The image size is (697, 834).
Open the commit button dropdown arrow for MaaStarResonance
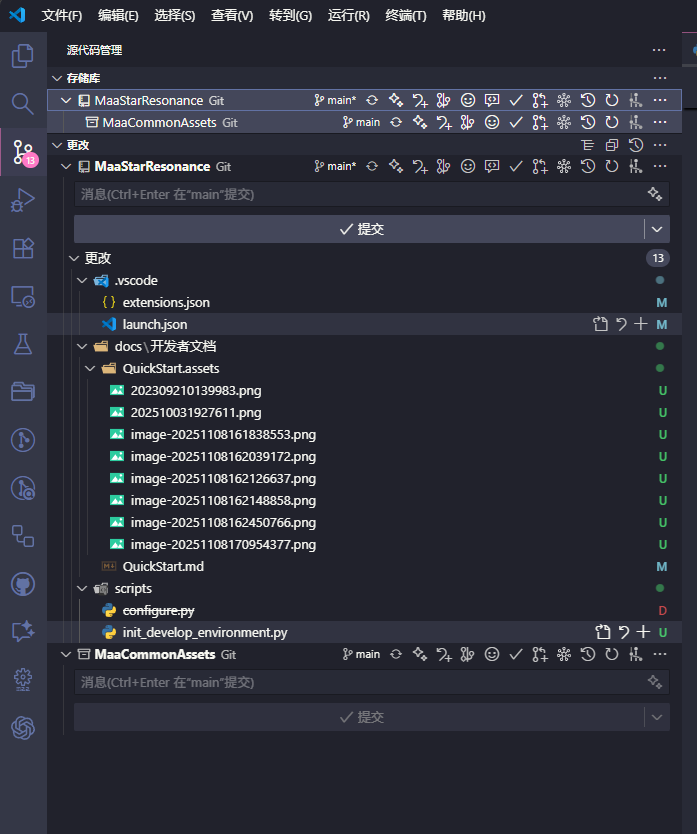656,229
